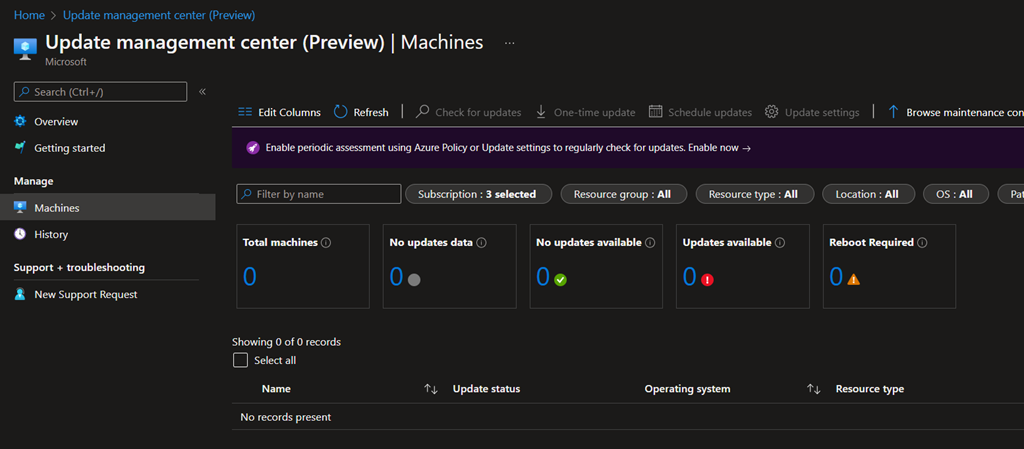
Task: Collapse the sidebar with the double-chevron icon
Action: [x=202, y=92]
